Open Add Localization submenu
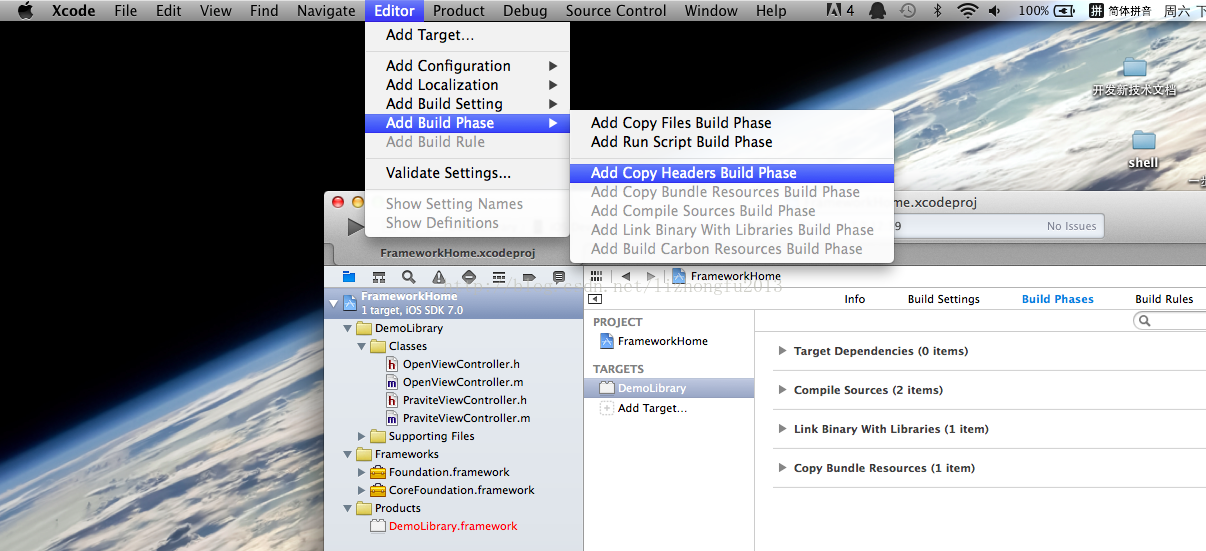Viewport: 1206px width, 551px height. 467,85
